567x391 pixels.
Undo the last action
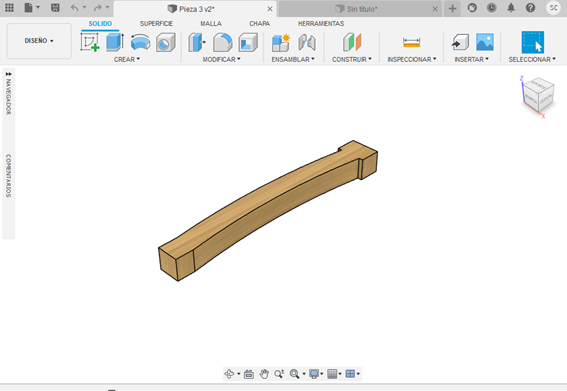(74, 8)
